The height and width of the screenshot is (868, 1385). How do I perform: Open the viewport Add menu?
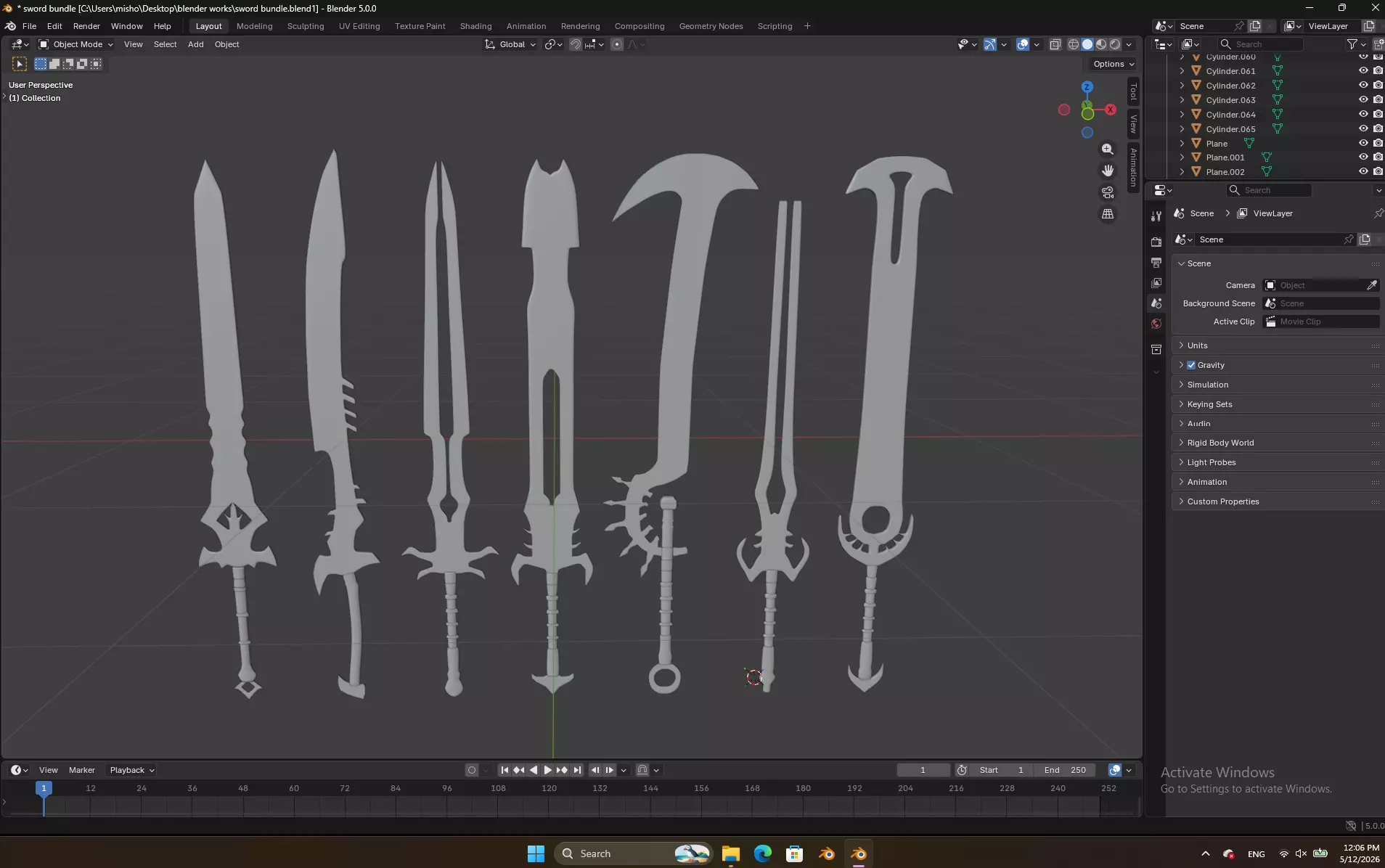pos(195,44)
